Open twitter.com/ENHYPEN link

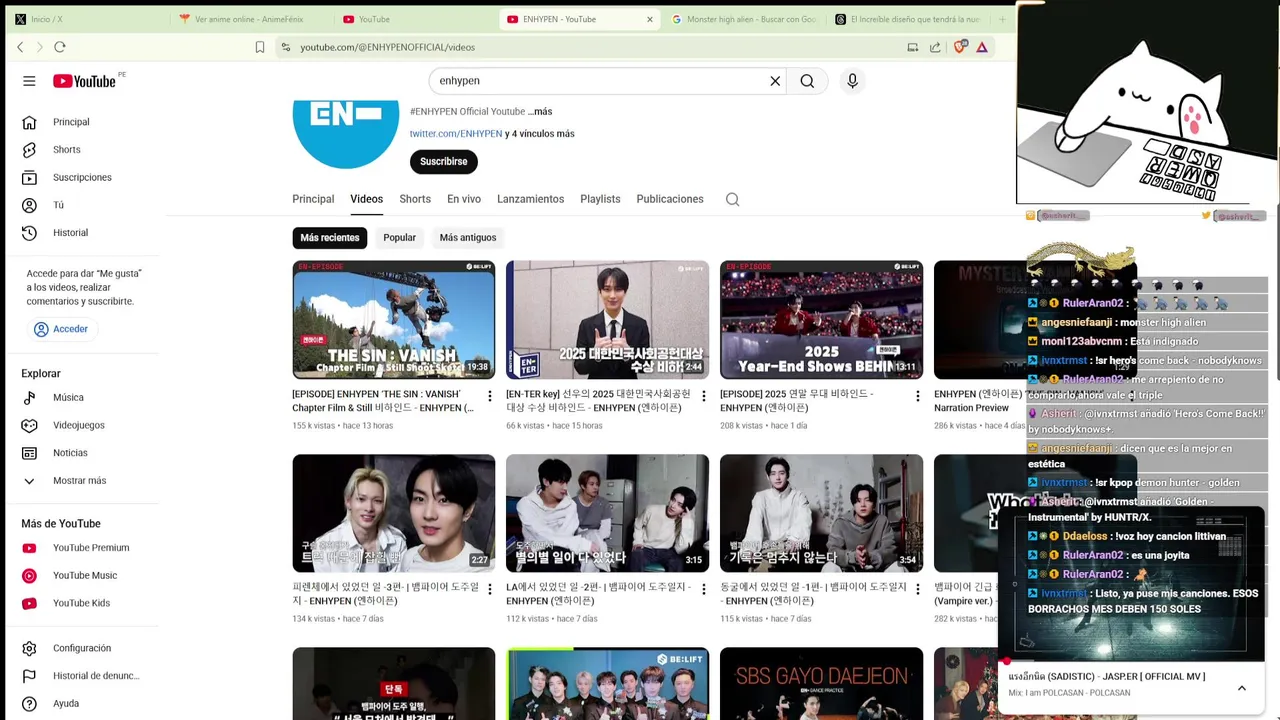pyautogui.click(x=456, y=134)
